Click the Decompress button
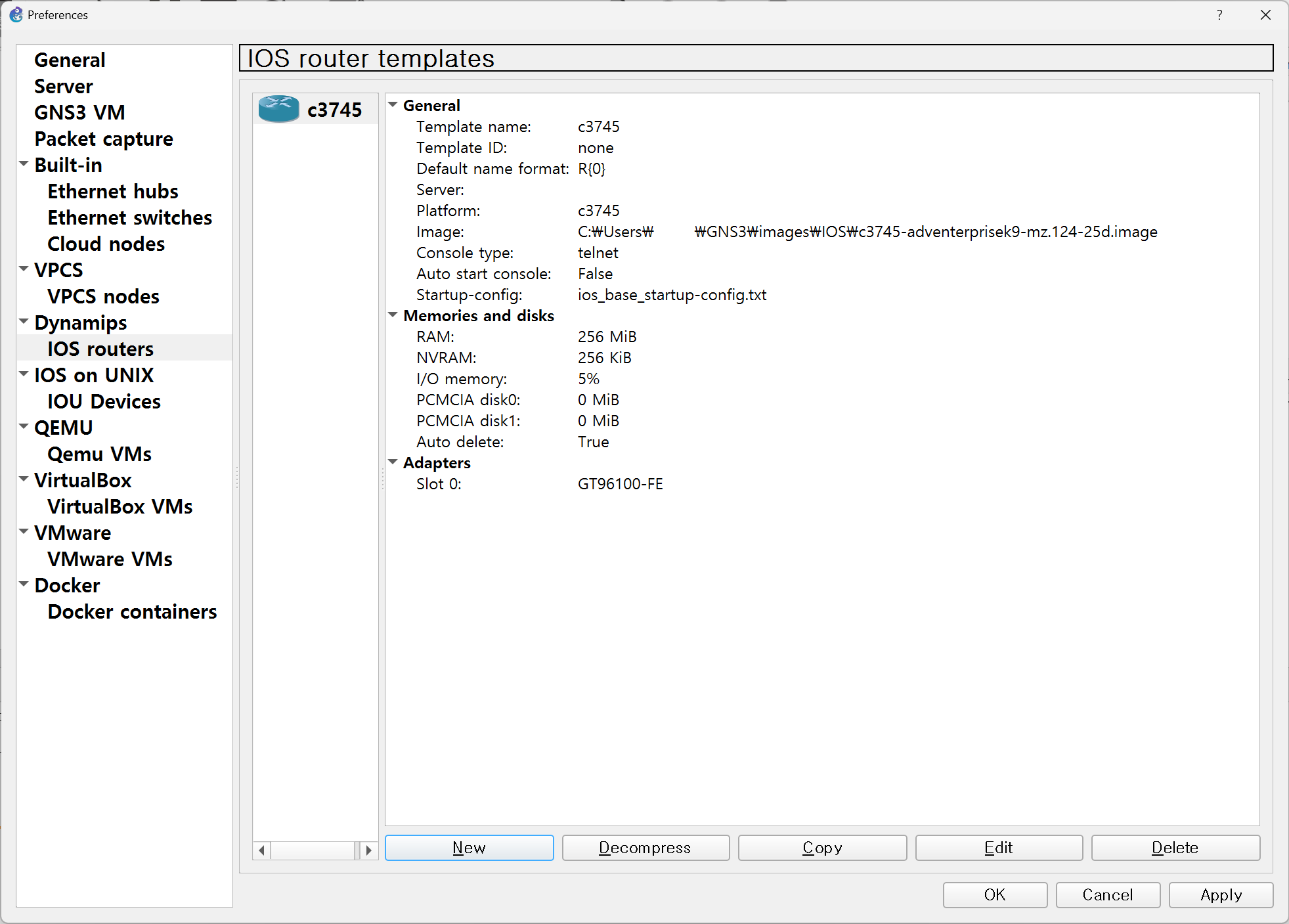The width and height of the screenshot is (1289, 924). pos(645,848)
